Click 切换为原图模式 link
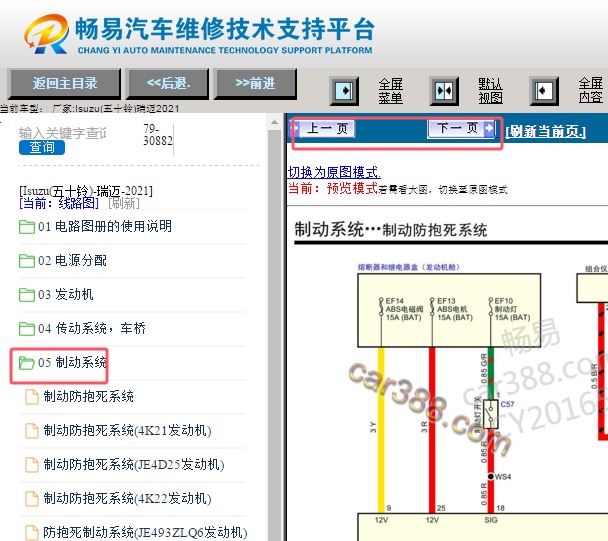The width and height of the screenshot is (608, 541). (334, 172)
